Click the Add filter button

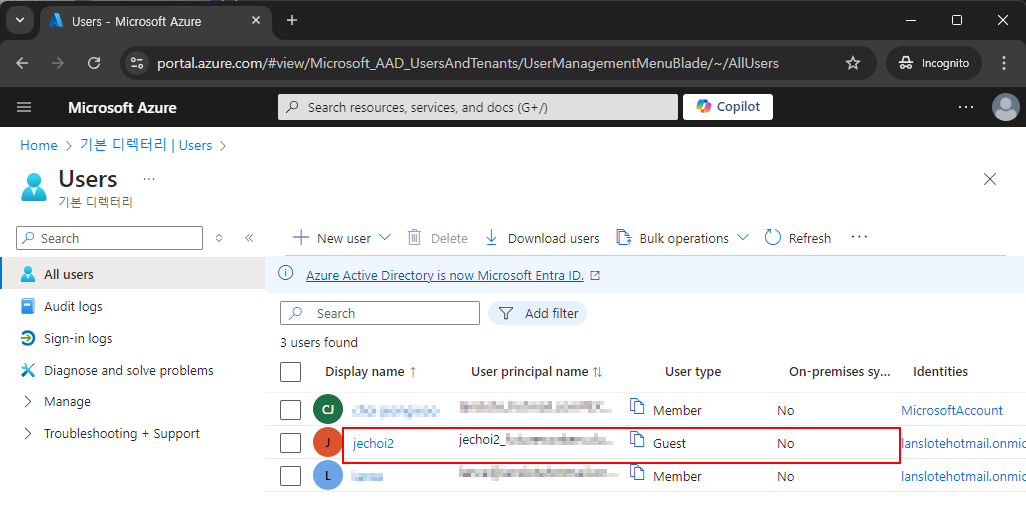[x=537, y=314]
